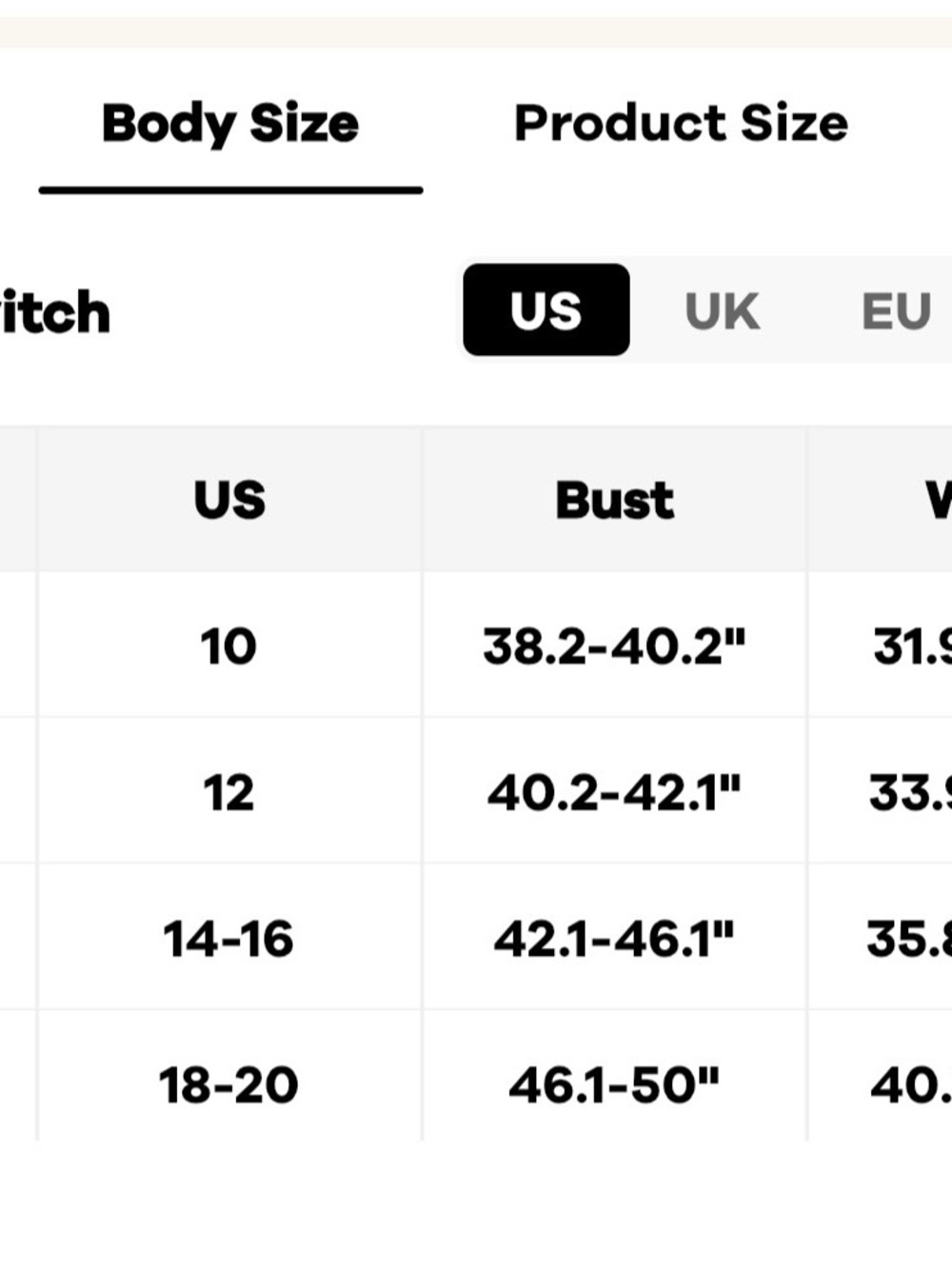Click bust measurement 42.1-46.1"
Screen dimensions: 952x1269
pos(614,939)
